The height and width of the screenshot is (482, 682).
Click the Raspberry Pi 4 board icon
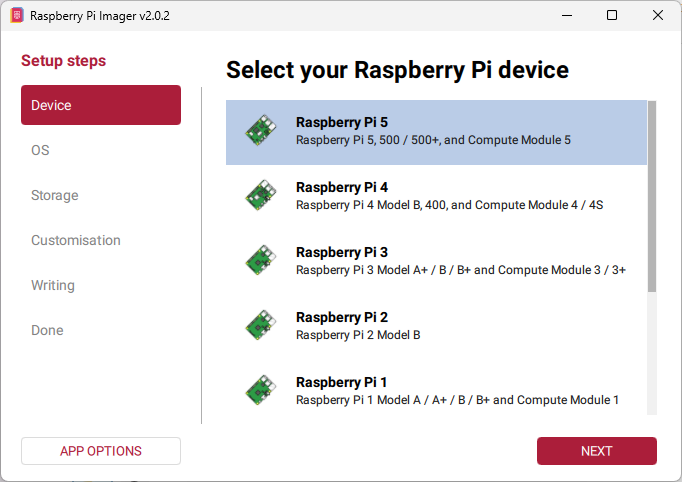[261, 195]
